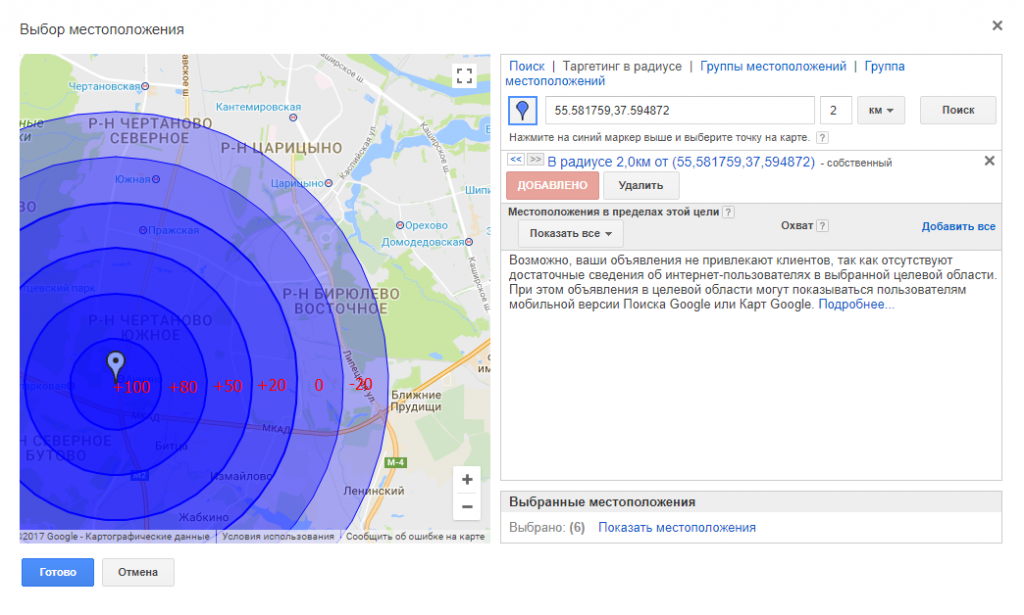
Task: Go to previous location result arrow
Action: [516, 160]
